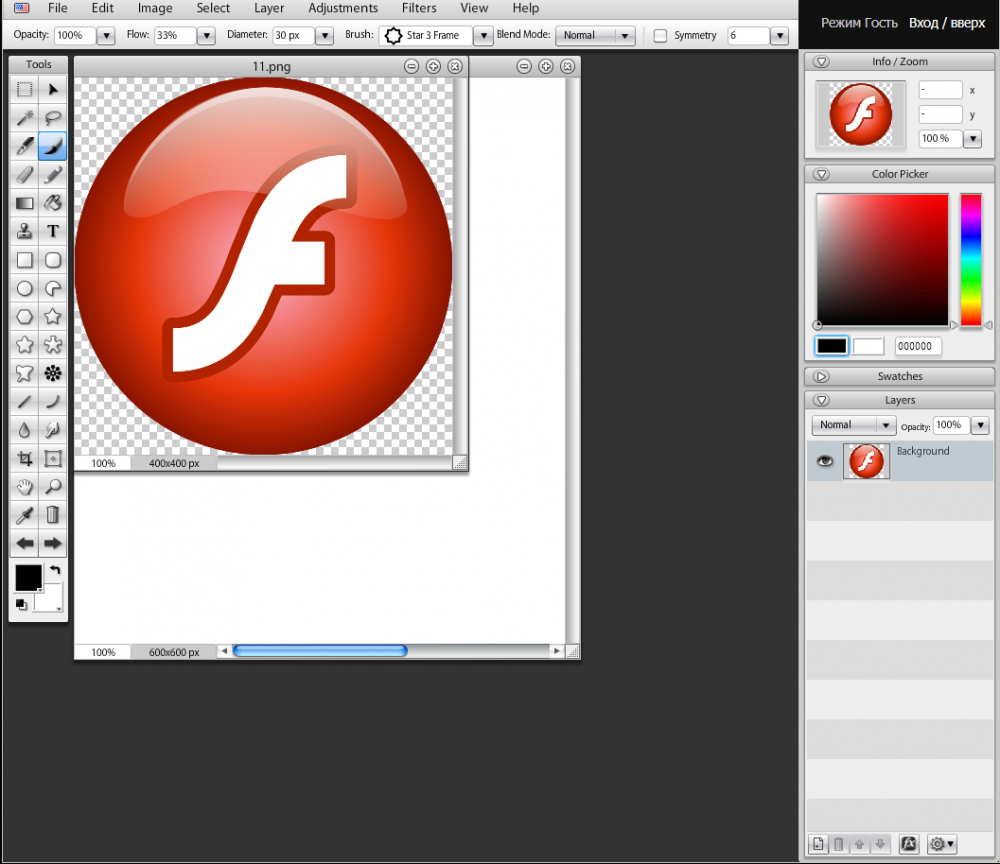This screenshot has width=1000, height=864.
Task: Select the Crop tool
Action: coord(25,459)
